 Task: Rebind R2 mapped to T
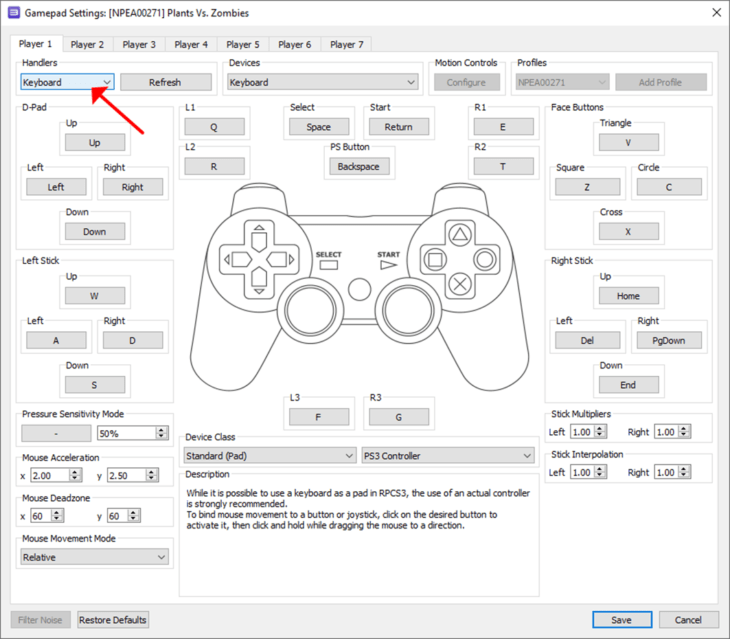(x=503, y=167)
